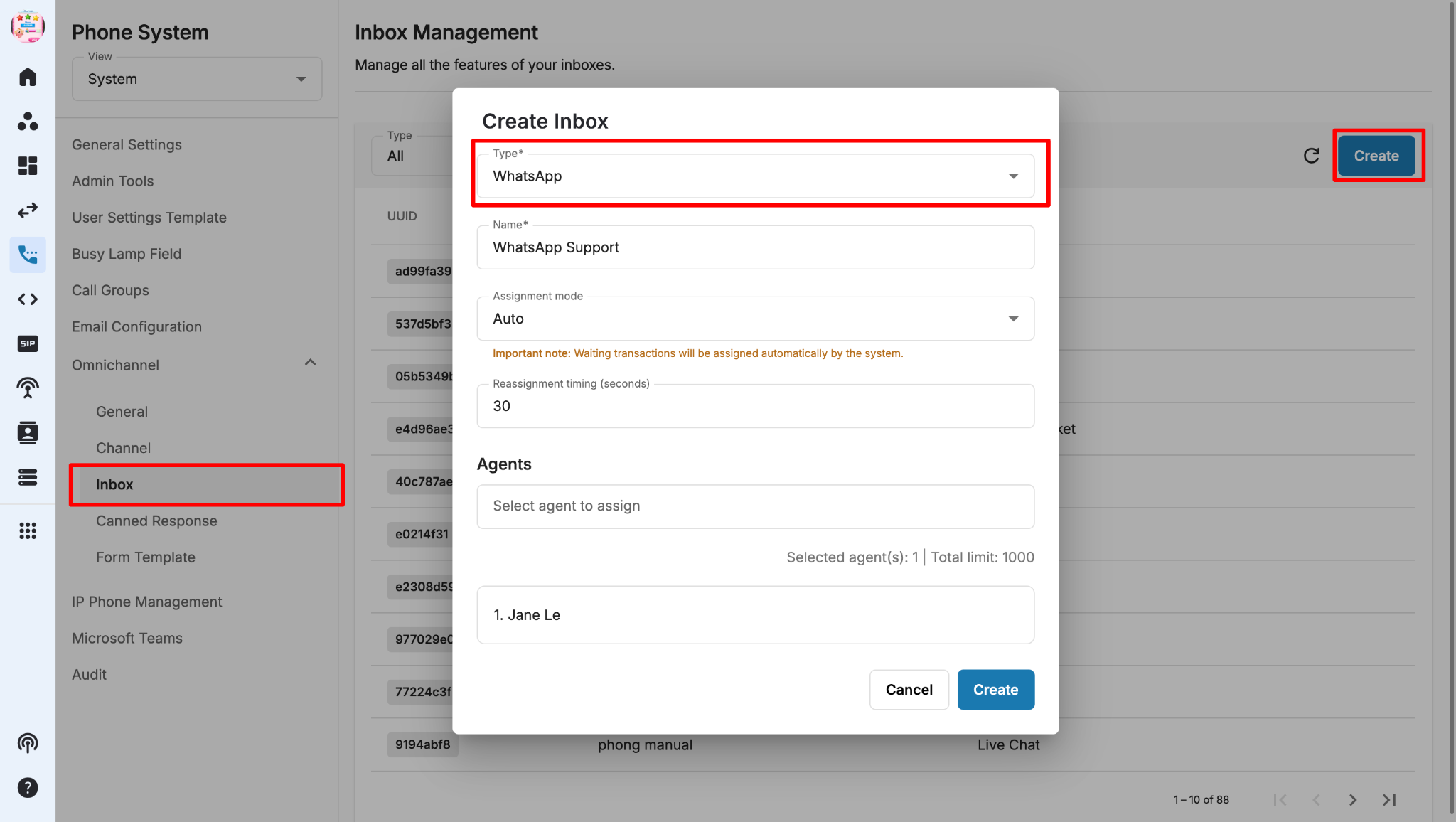
Task: Jump to first page of inboxes
Action: point(1280,800)
